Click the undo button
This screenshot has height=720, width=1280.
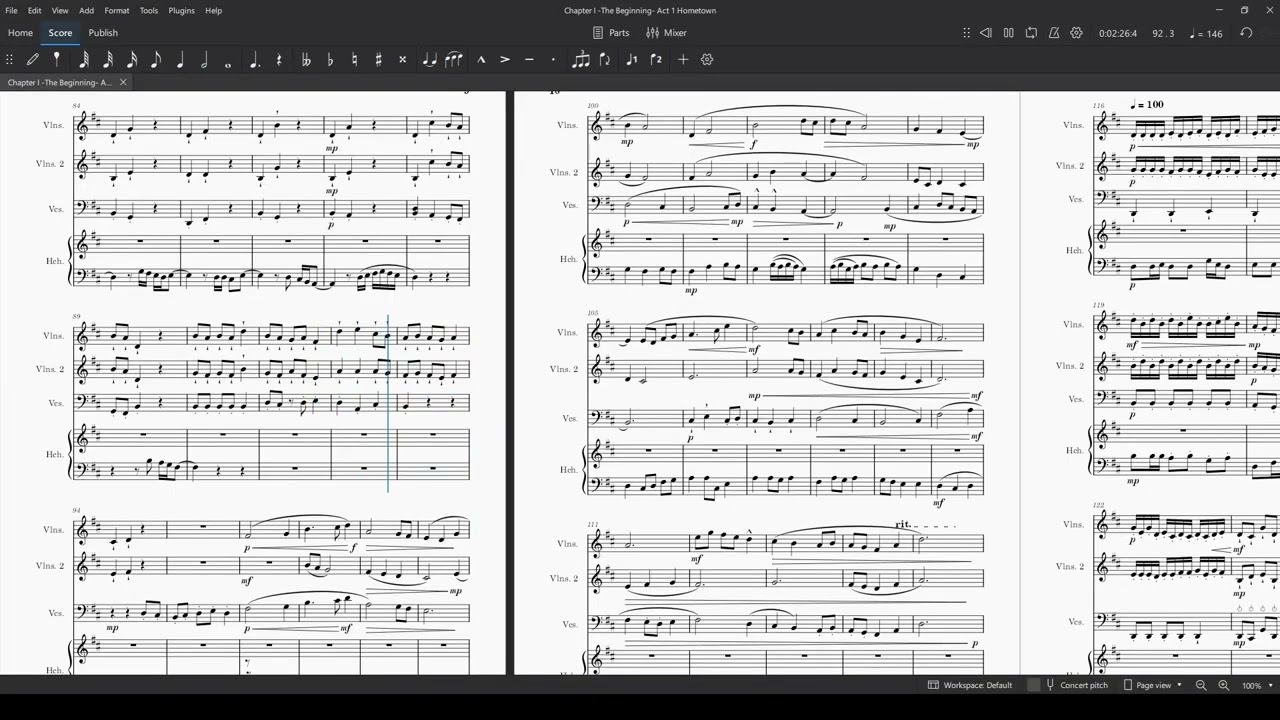point(1246,33)
